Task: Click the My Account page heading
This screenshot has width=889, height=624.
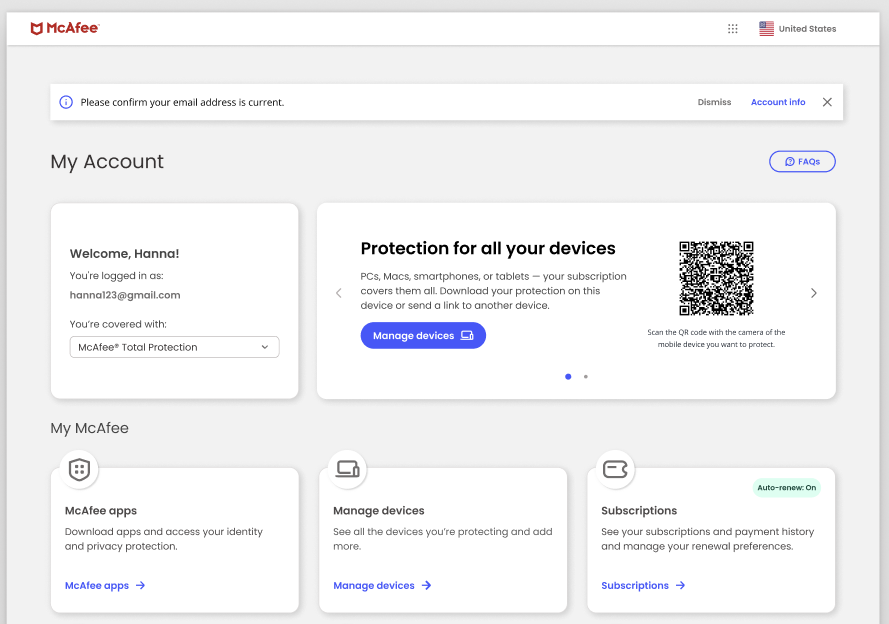Action: (x=107, y=162)
